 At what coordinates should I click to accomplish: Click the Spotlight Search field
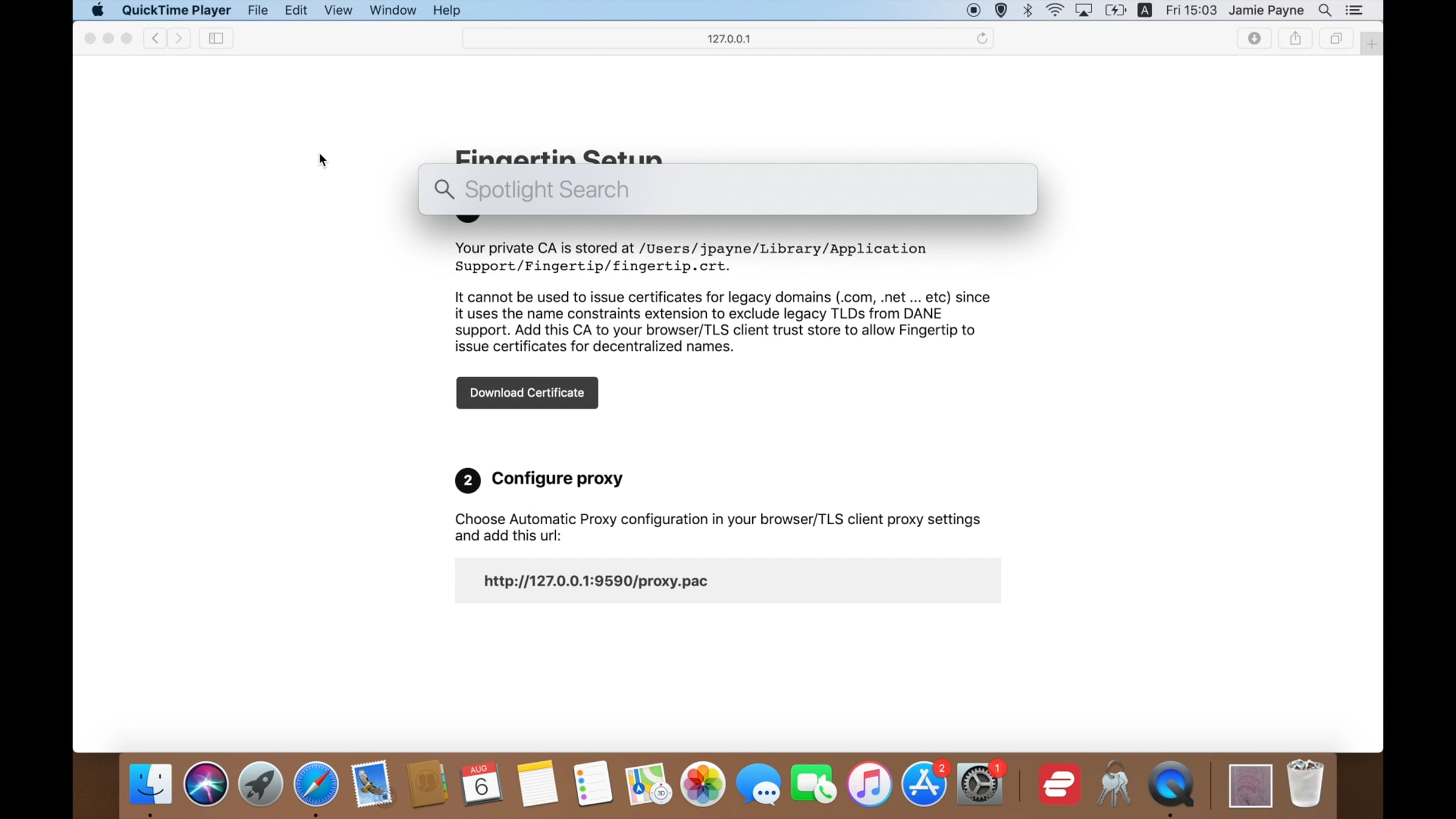(728, 189)
